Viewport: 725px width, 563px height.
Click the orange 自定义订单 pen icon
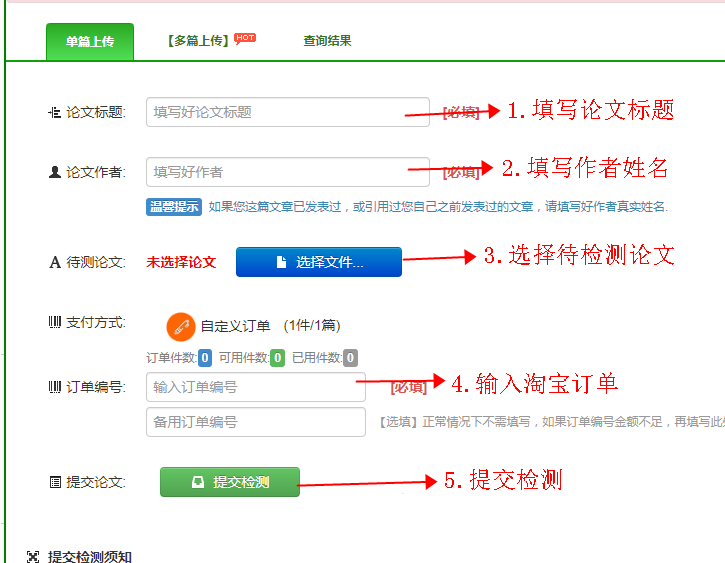181,327
